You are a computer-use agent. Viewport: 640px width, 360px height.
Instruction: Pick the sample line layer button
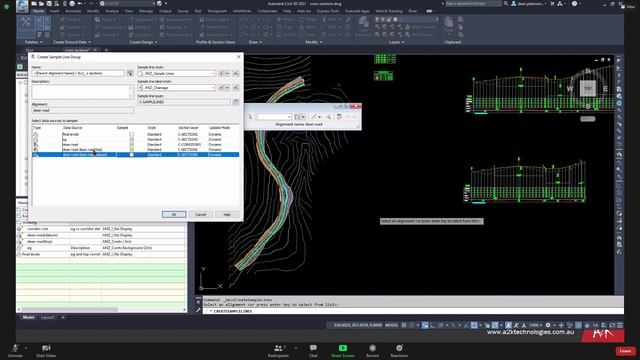(236, 102)
